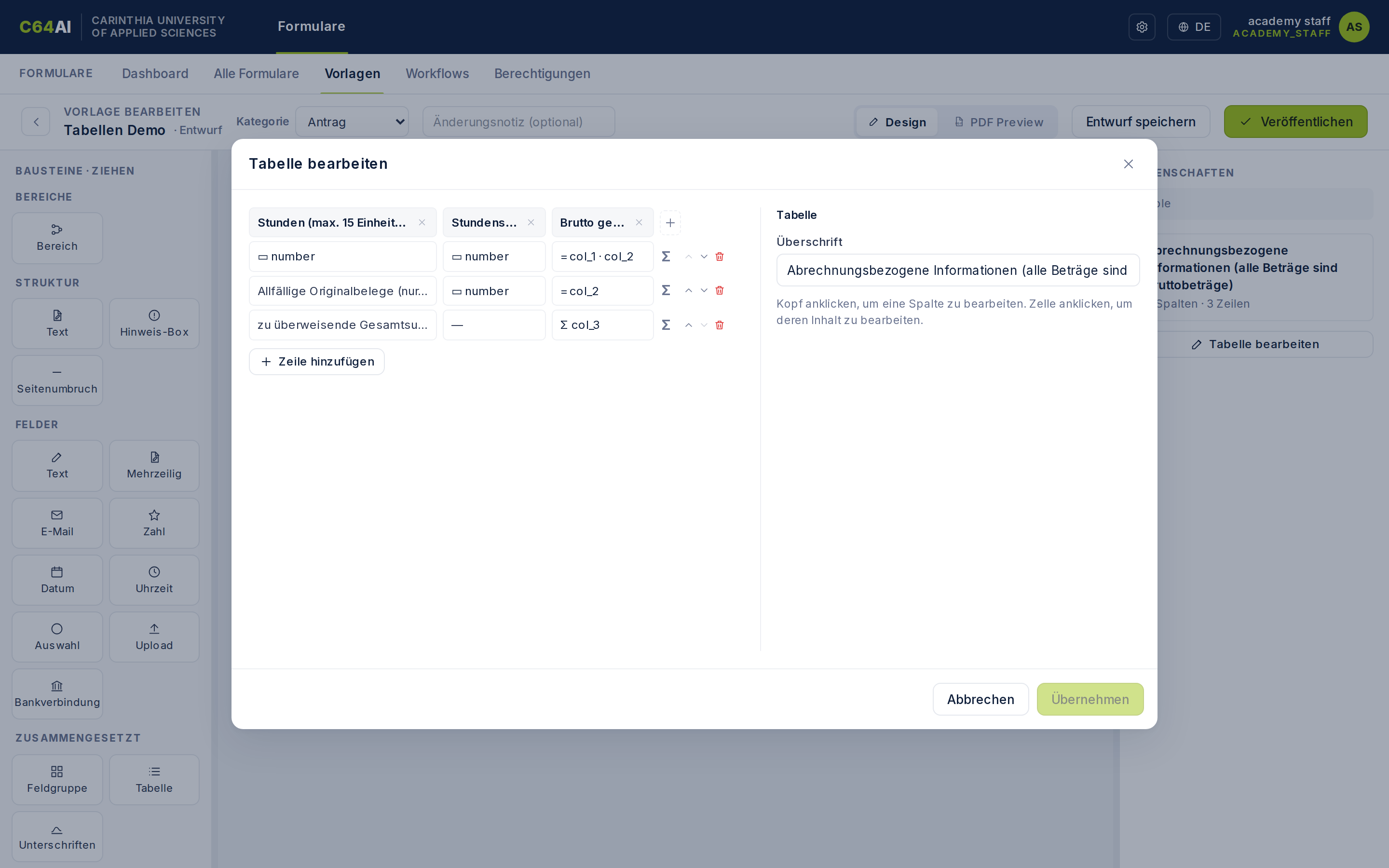
Task: Open Formulare in the top navigation
Action: click(312, 27)
